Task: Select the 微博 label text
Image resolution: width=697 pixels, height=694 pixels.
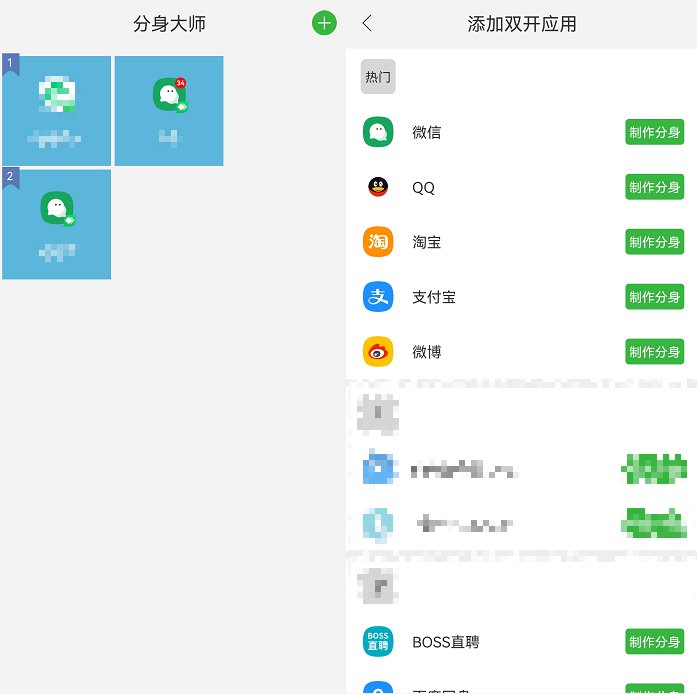Action: (x=427, y=352)
